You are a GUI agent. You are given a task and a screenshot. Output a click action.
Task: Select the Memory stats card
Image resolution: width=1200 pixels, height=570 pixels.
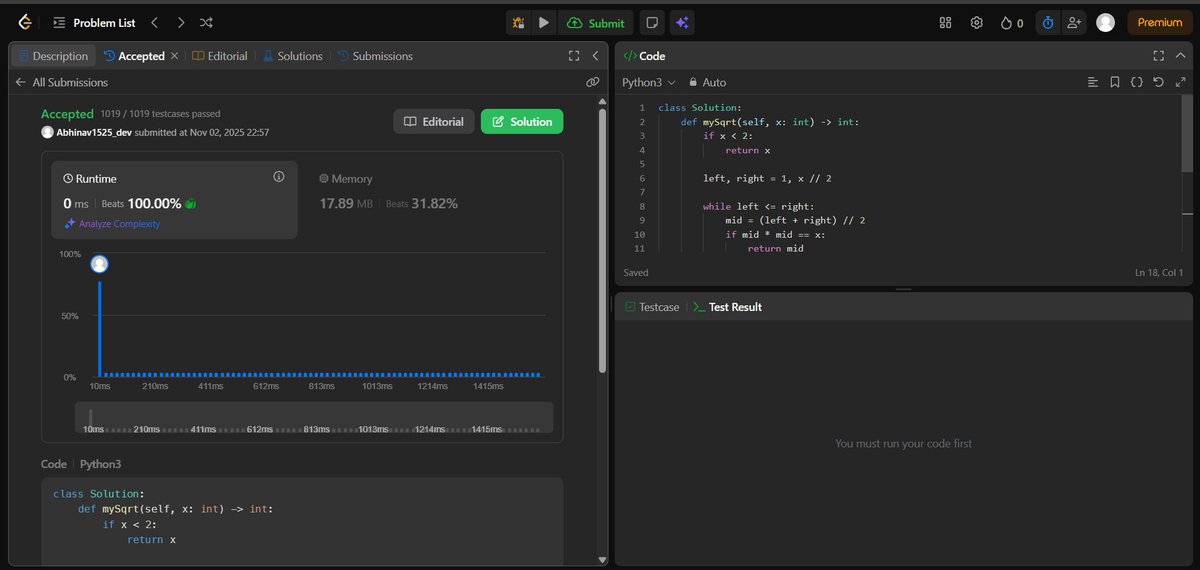[430, 200]
